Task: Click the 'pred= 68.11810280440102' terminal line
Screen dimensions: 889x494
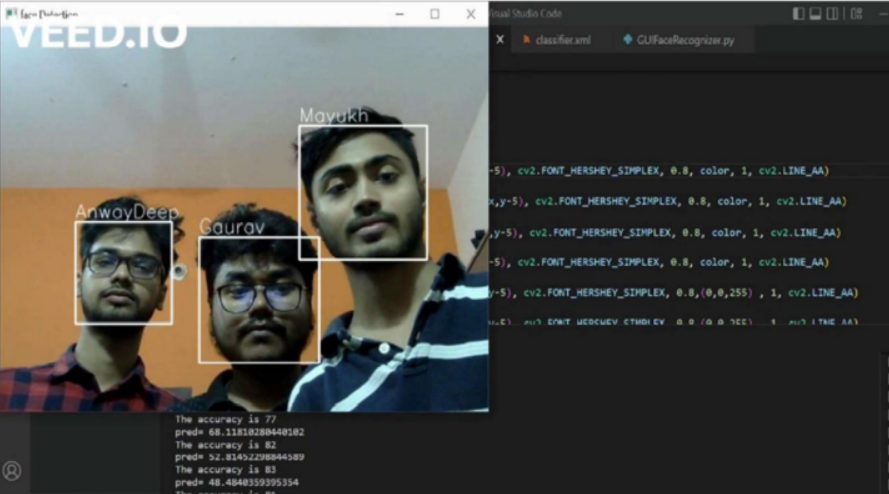Action: point(239,432)
